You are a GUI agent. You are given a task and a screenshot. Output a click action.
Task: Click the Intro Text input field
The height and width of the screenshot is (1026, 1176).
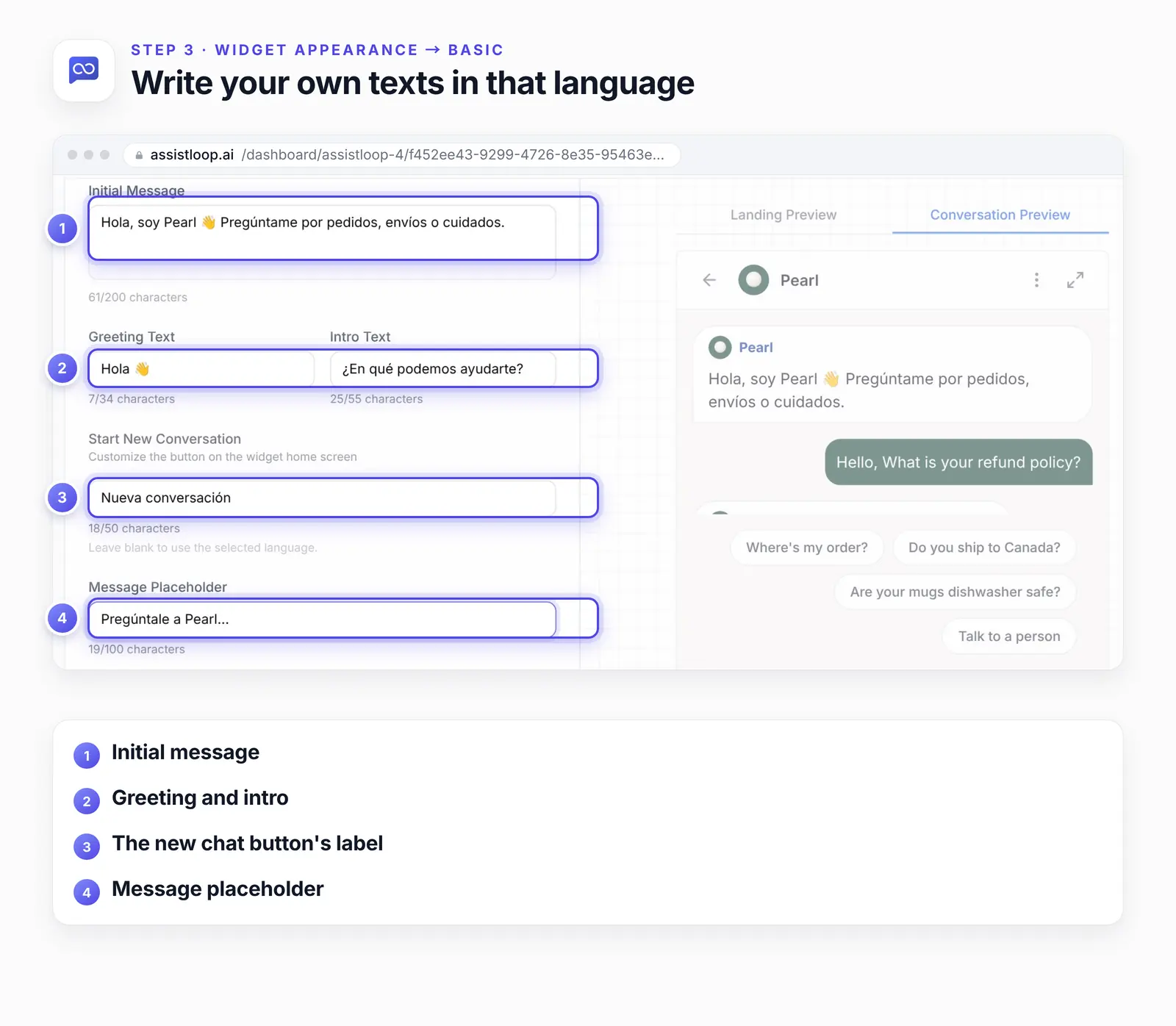click(442, 369)
